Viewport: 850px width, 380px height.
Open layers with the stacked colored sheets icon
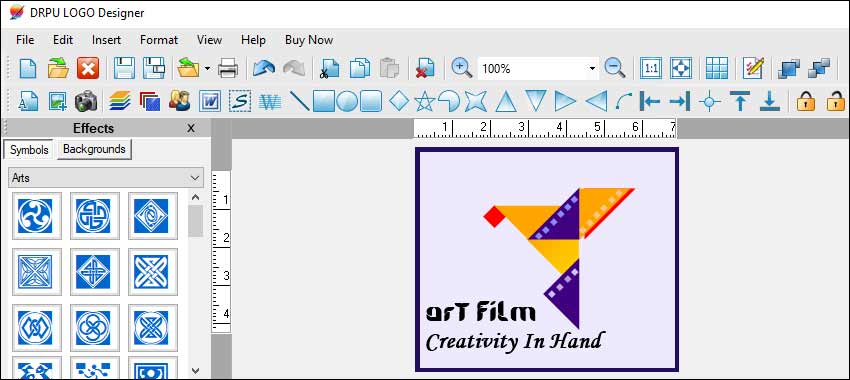120,101
